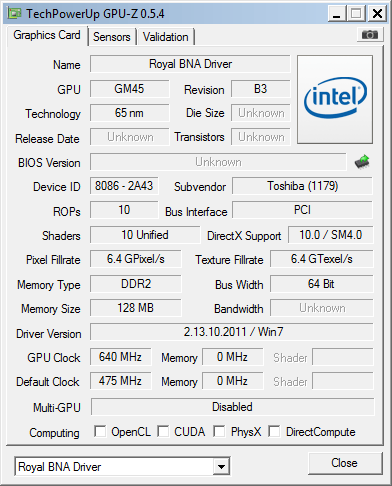Click the Close button
392x486 pixels.
(345, 463)
